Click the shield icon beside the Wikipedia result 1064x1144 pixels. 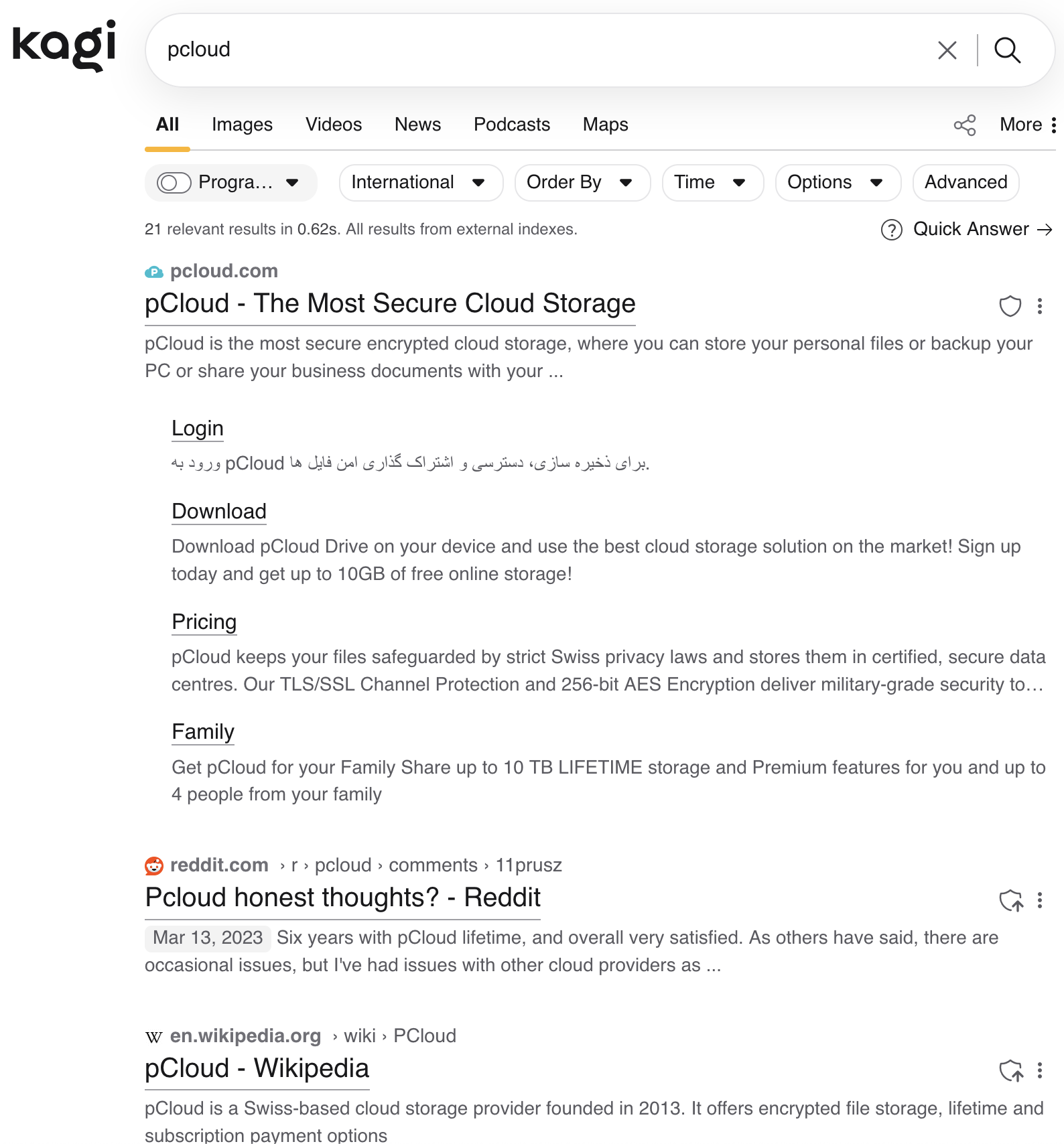coord(1011,1071)
